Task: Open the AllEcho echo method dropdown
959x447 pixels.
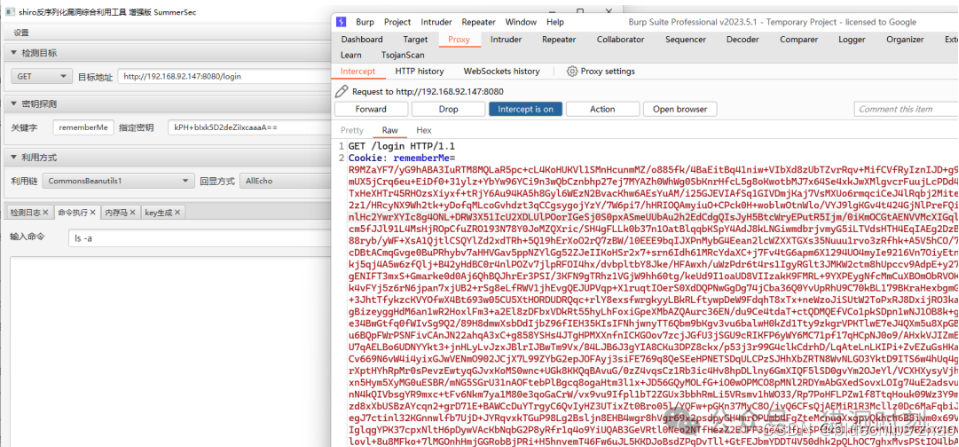Action: click(x=285, y=181)
